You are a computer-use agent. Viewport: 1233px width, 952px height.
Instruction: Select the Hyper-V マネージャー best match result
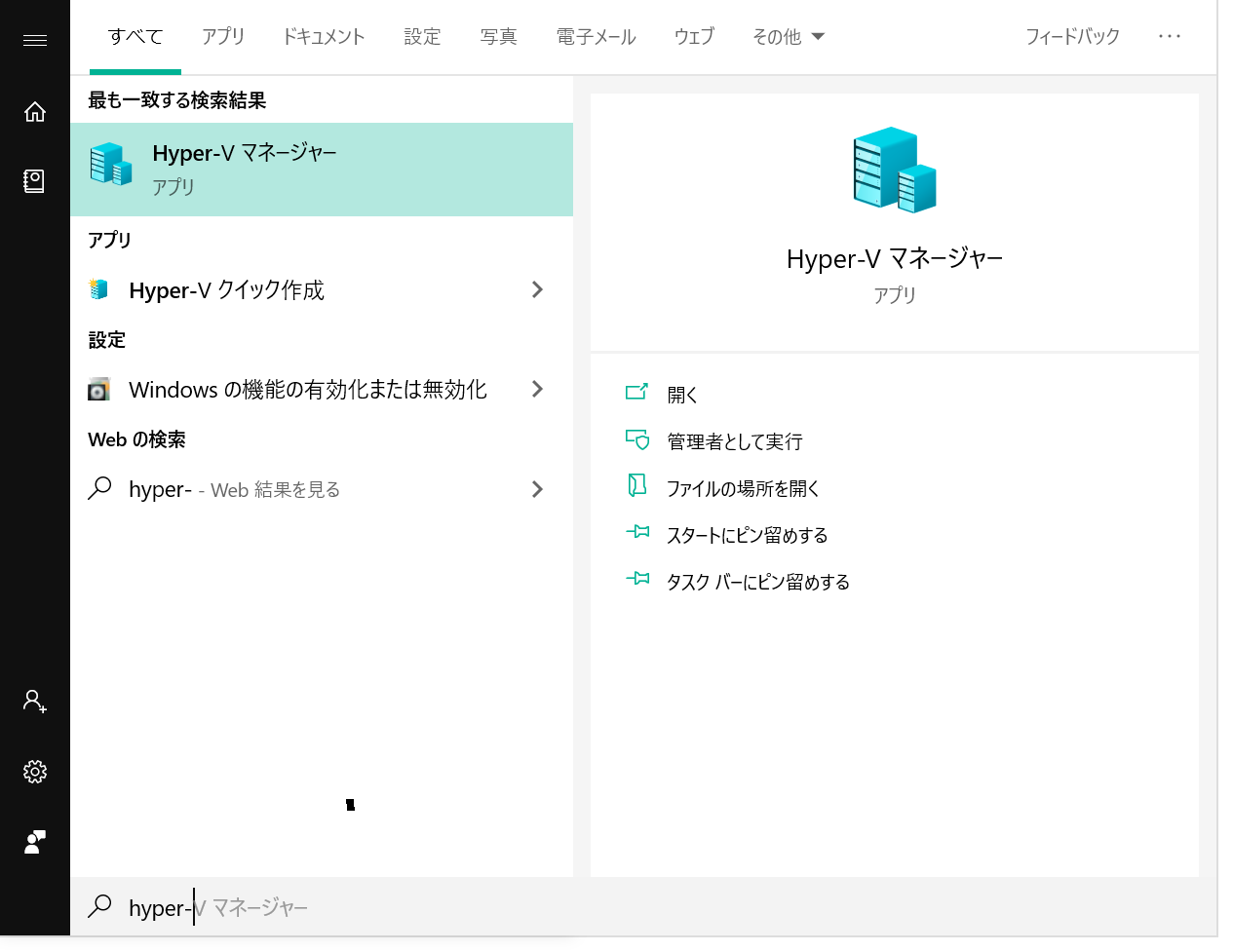point(322,170)
